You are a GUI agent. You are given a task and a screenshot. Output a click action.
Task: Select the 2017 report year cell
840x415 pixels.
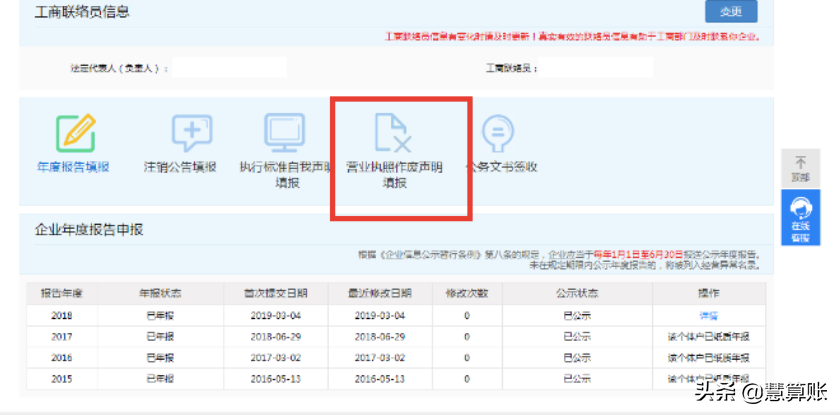click(62, 337)
